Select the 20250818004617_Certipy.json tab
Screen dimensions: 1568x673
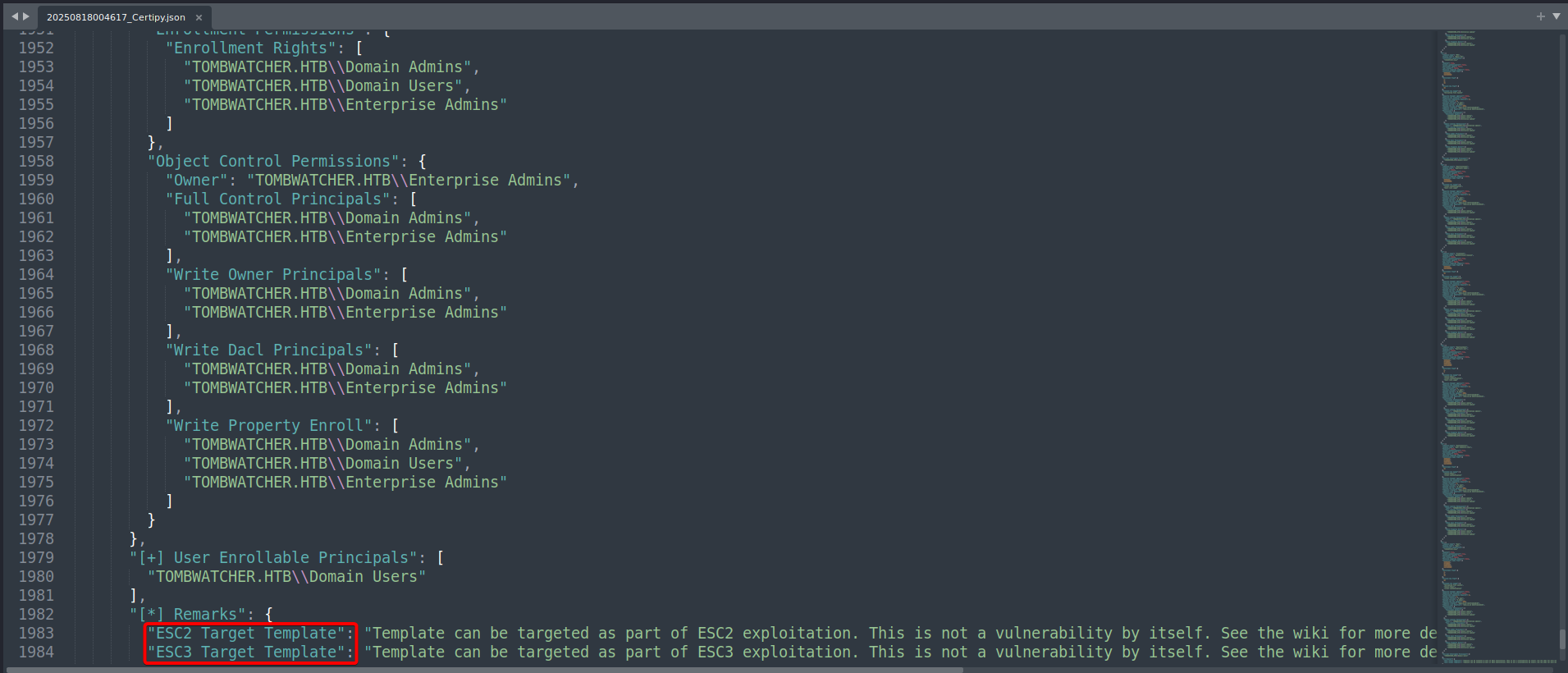(x=116, y=17)
